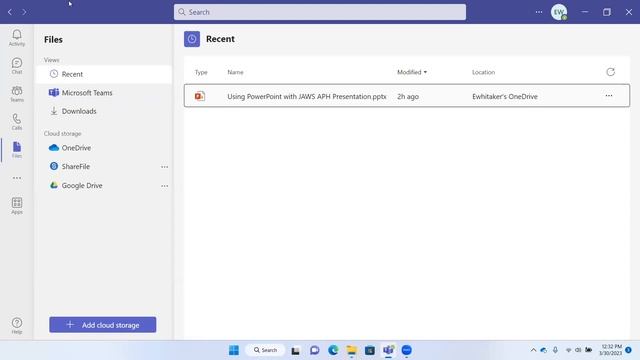
Task: Click Ewhitaker's OneDrive location cell
Action: coord(504,97)
